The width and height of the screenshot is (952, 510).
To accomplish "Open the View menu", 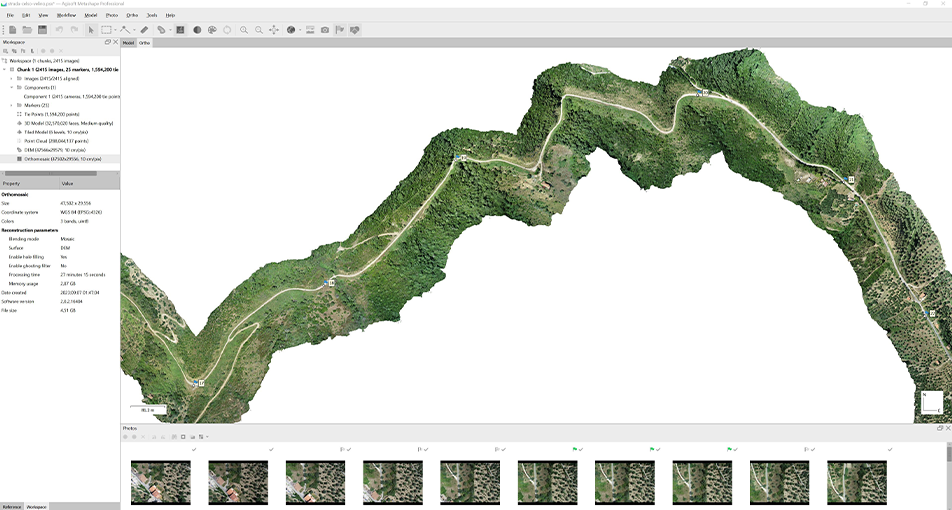I will click(43, 15).
